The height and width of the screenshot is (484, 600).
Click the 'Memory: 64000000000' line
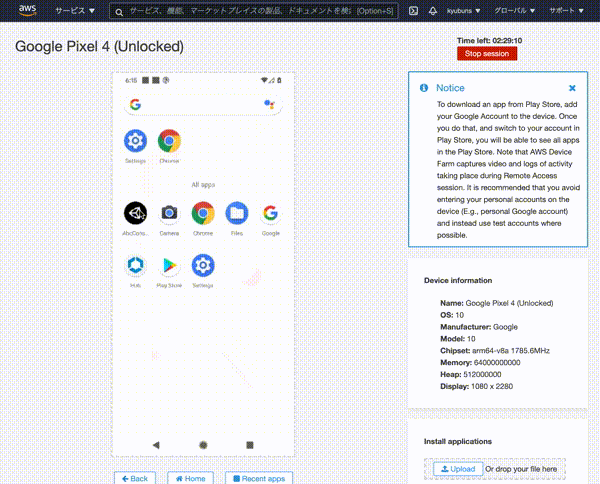click(x=480, y=363)
